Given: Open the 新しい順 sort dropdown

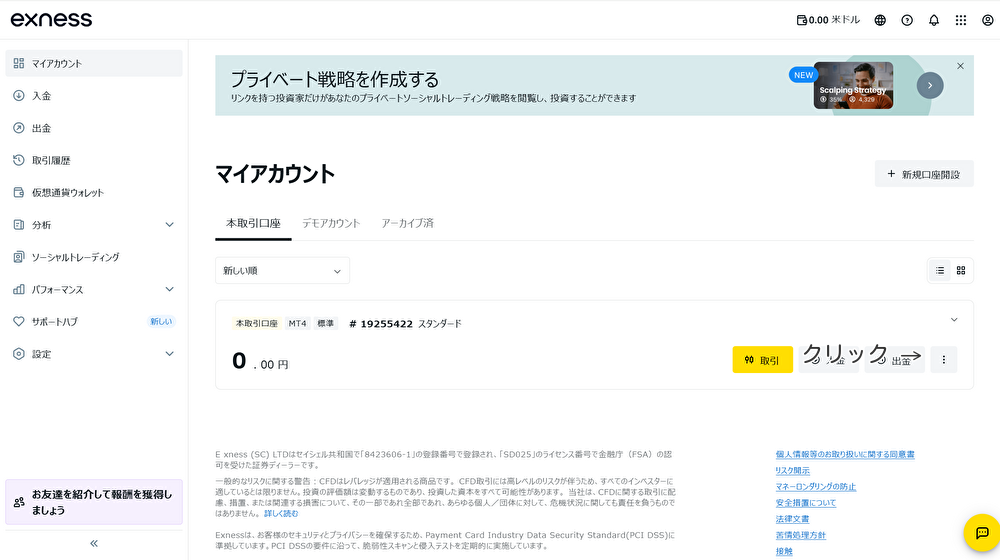Looking at the screenshot, I should (283, 271).
